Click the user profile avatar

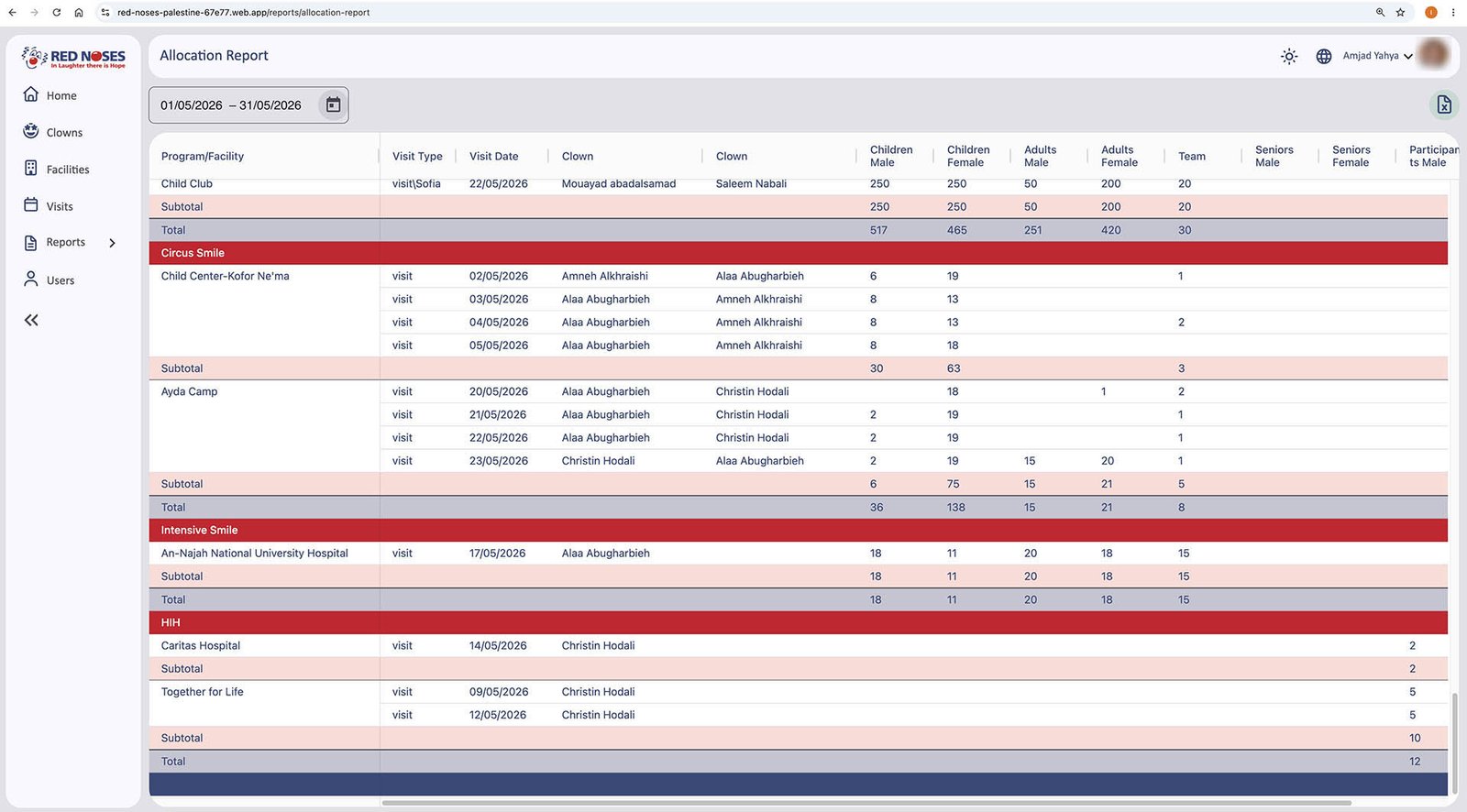pyautogui.click(x=1434, y=54)
